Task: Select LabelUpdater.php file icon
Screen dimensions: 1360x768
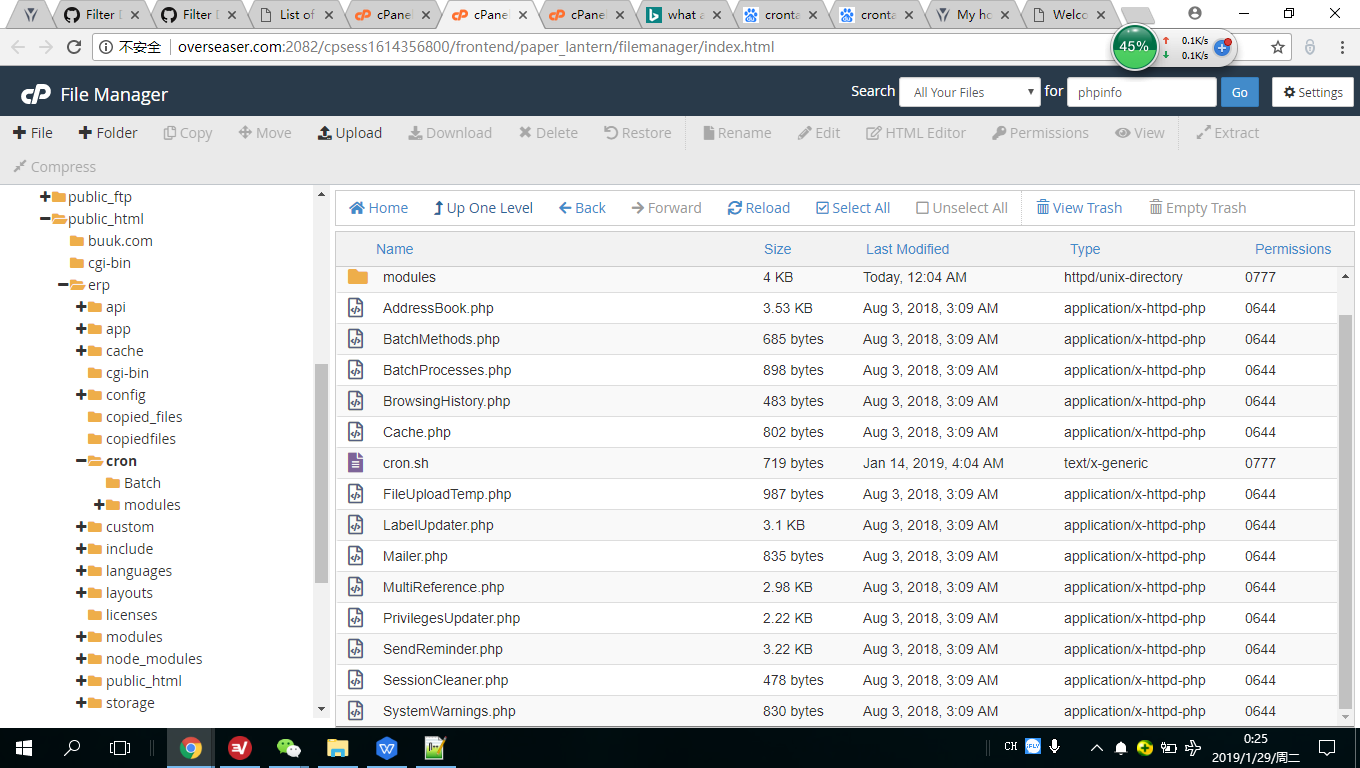Action: click(356, 525)
